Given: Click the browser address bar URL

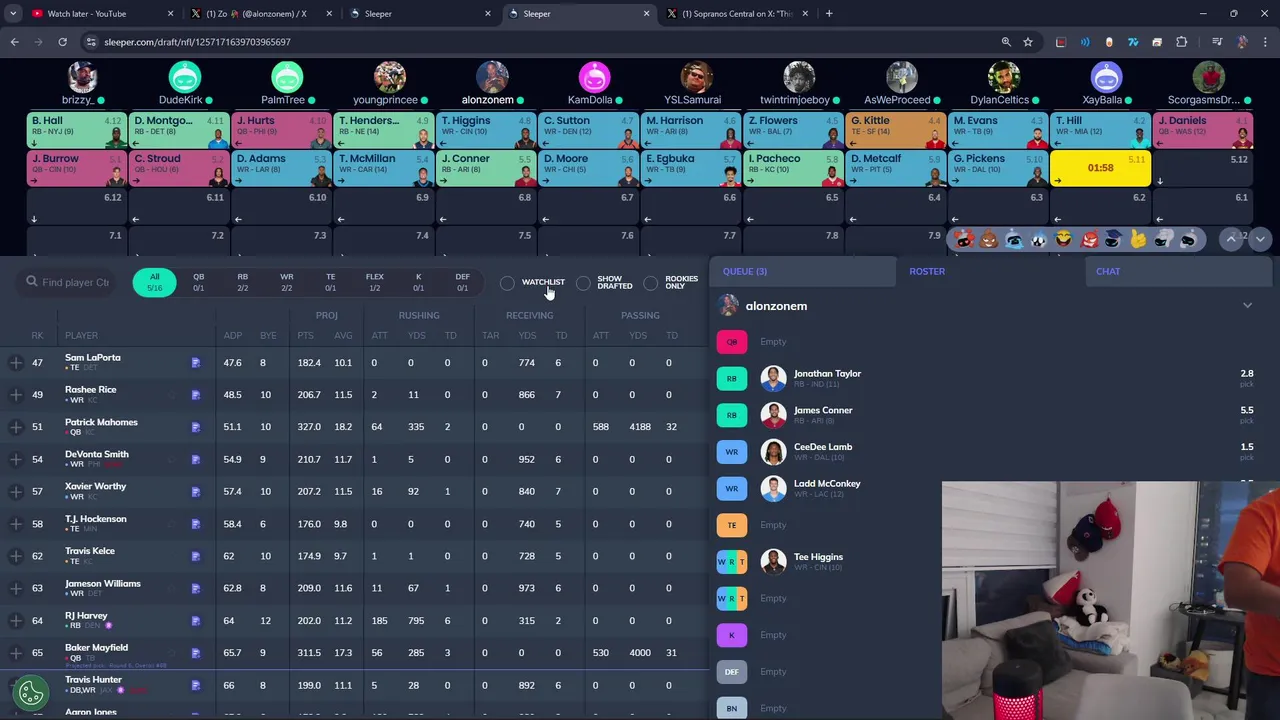Looking at the screenshot, I should tap(197, 42).
